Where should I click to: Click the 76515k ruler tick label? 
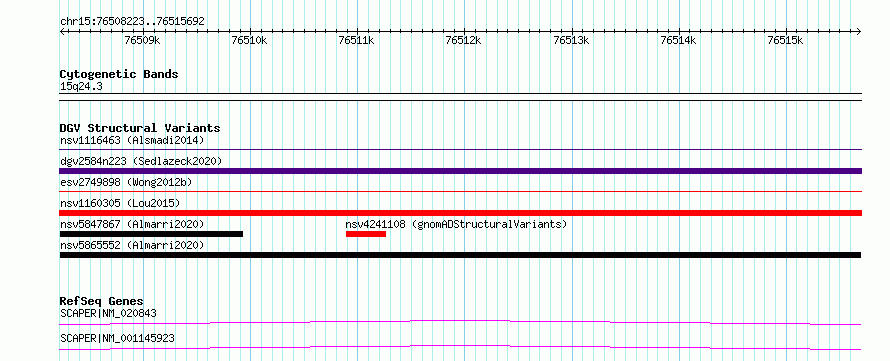tap(786, 40)
